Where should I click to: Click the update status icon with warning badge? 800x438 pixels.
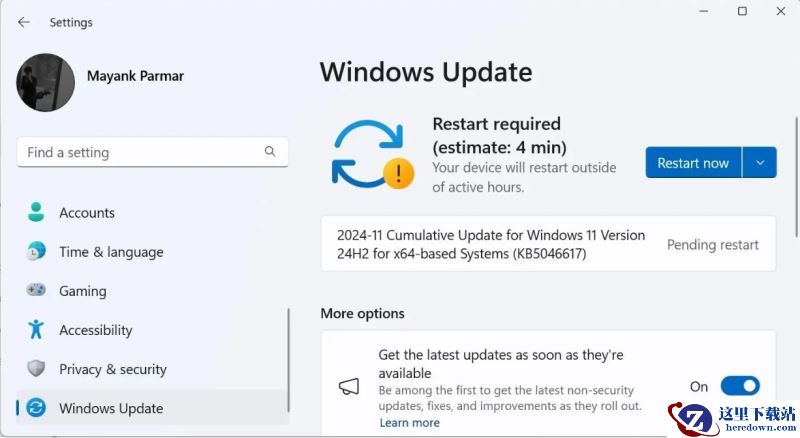(x=373, y=154)
